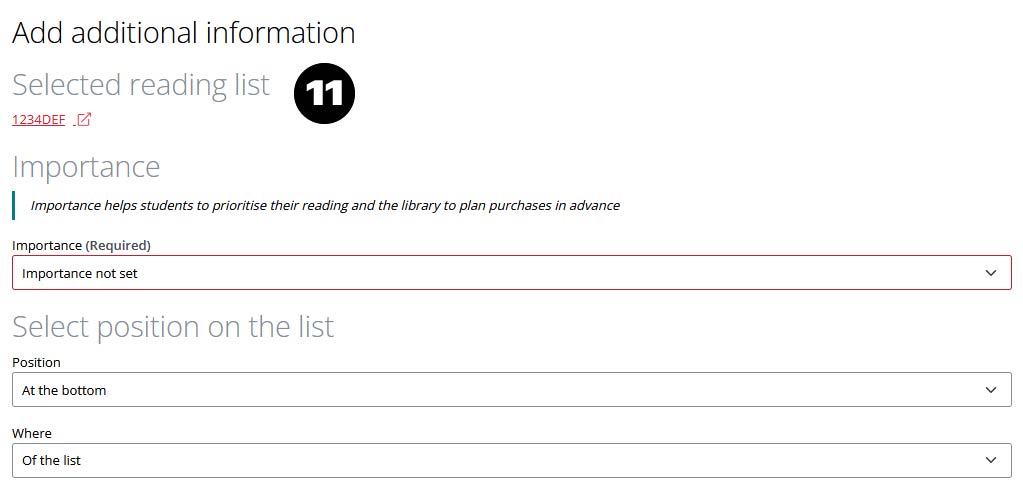Screen dimensions: 1023x491
Task: Click the 'Importance' field label text
Action: click(46, 245)
